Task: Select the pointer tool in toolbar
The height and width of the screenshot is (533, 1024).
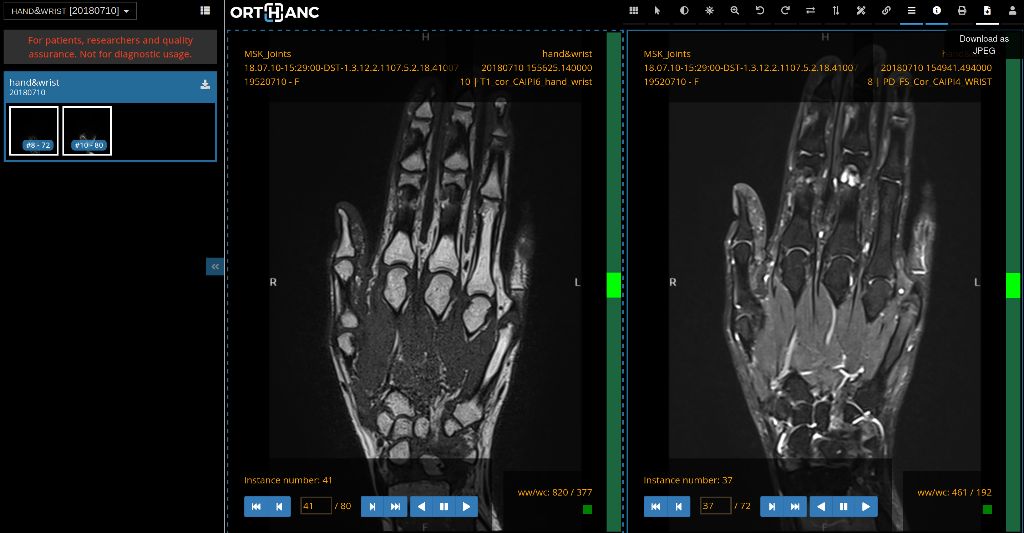Action: [658, 11]
